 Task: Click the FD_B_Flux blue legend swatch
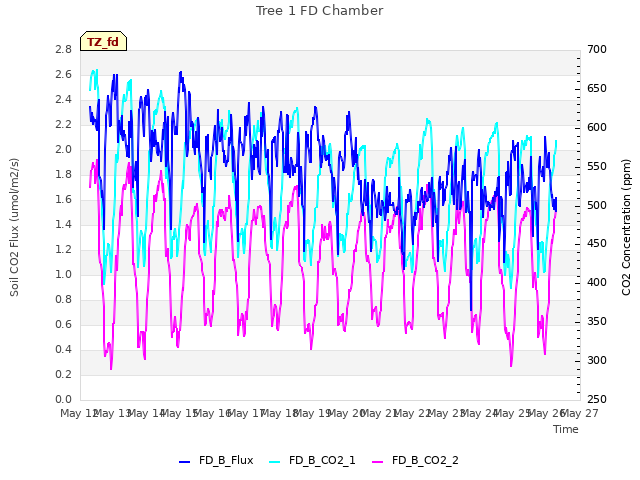(184, 462)
